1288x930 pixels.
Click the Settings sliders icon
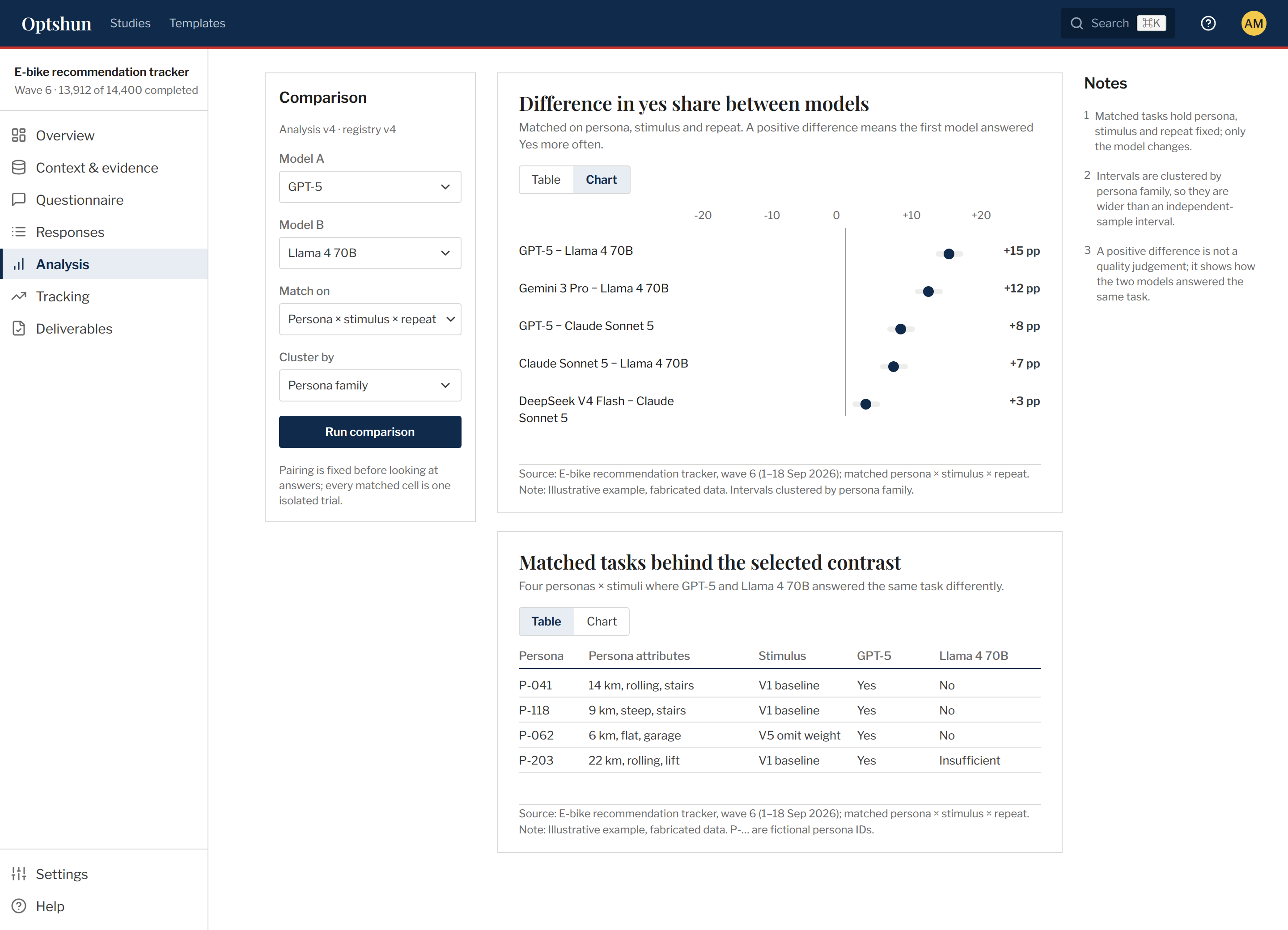click(19, 874)
